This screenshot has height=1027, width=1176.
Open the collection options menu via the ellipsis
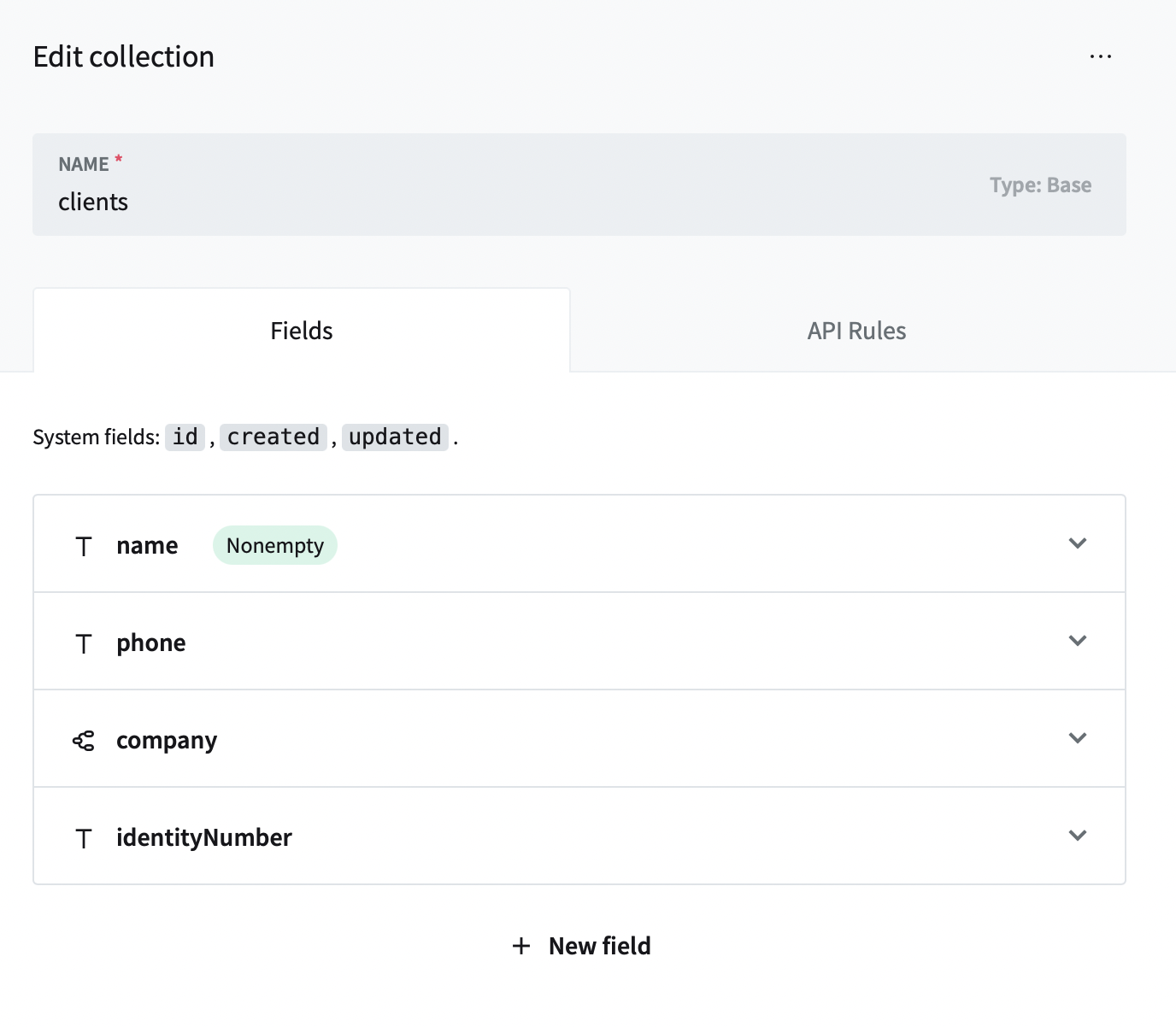click(1100, 56)
